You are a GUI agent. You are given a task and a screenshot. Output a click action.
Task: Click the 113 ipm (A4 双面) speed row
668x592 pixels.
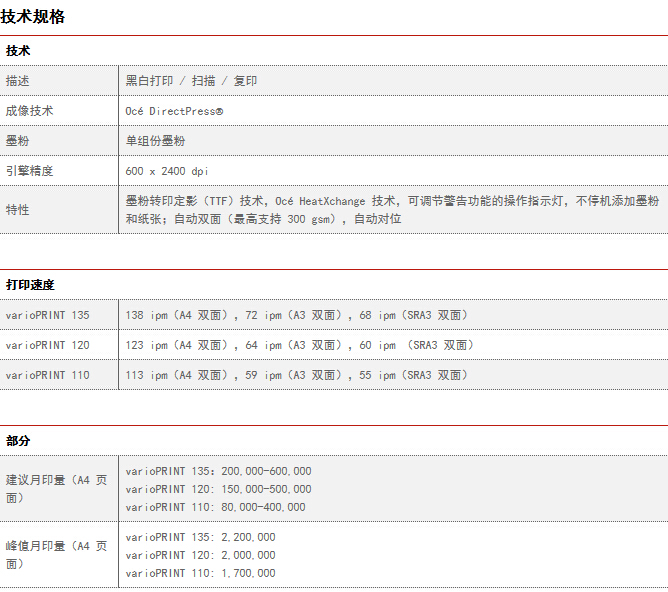tap(297, 375)
